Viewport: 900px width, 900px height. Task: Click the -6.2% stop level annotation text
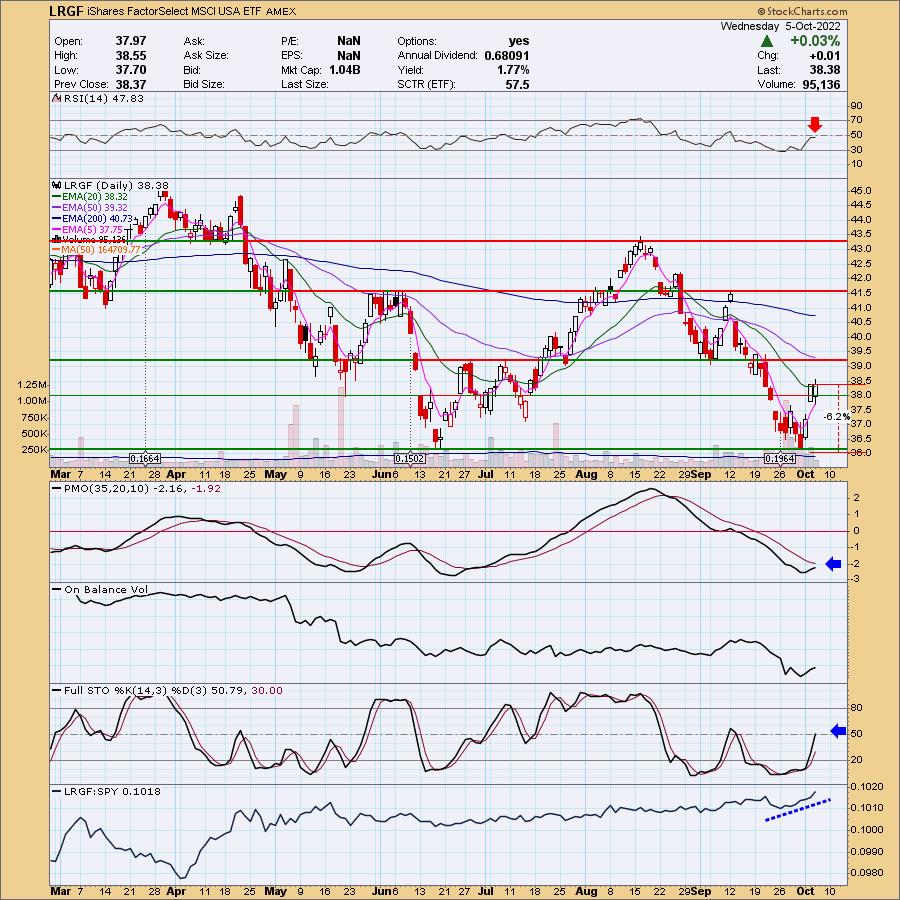pyautogui.click(x=836, y=417)
